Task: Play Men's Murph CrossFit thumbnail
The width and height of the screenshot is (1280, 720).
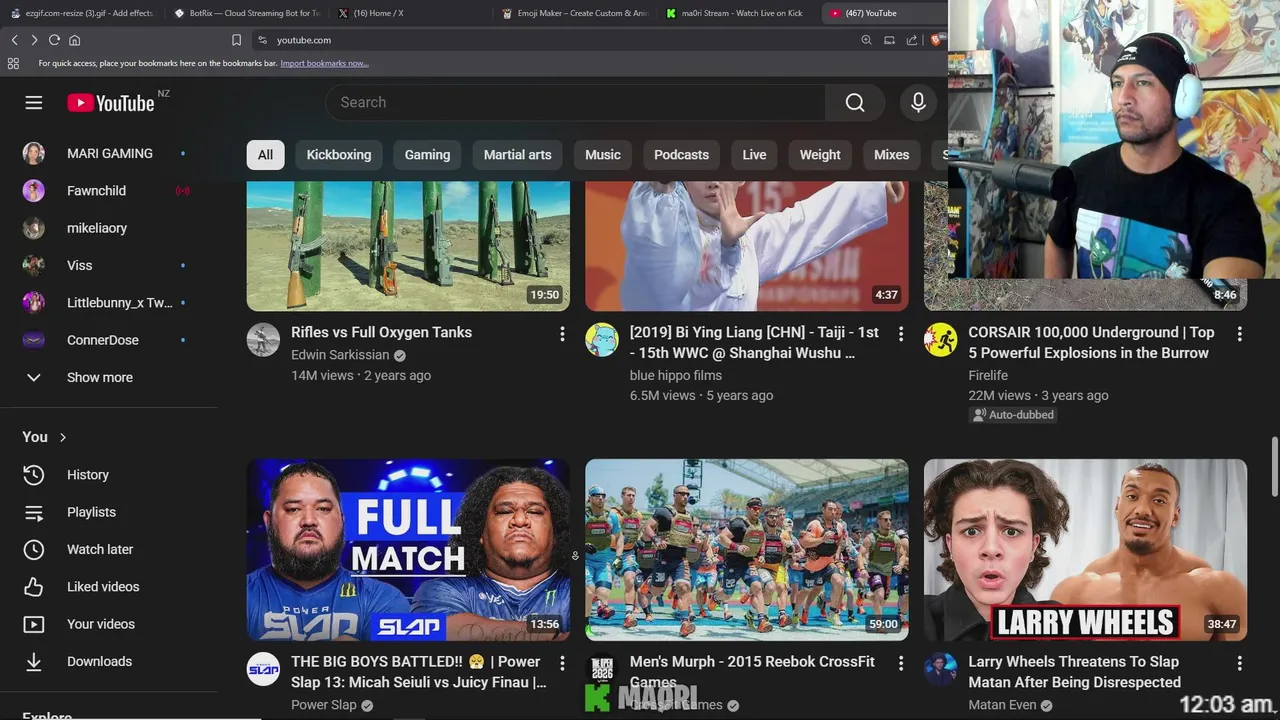Action: click(x=747, y=550)
